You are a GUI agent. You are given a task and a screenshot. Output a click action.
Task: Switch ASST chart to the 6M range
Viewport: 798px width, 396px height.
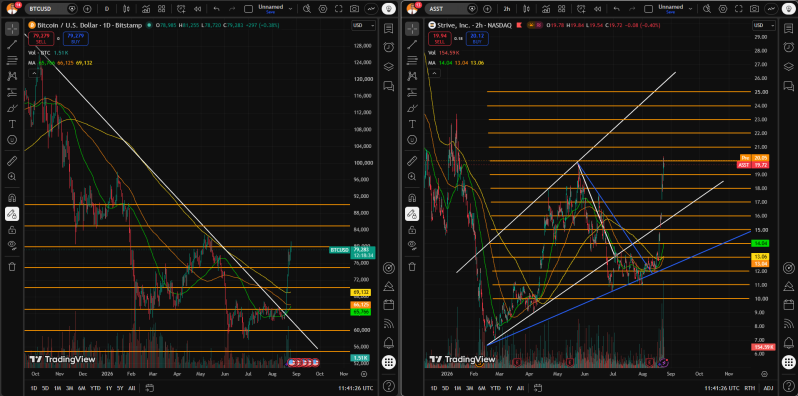coord(481,388)
